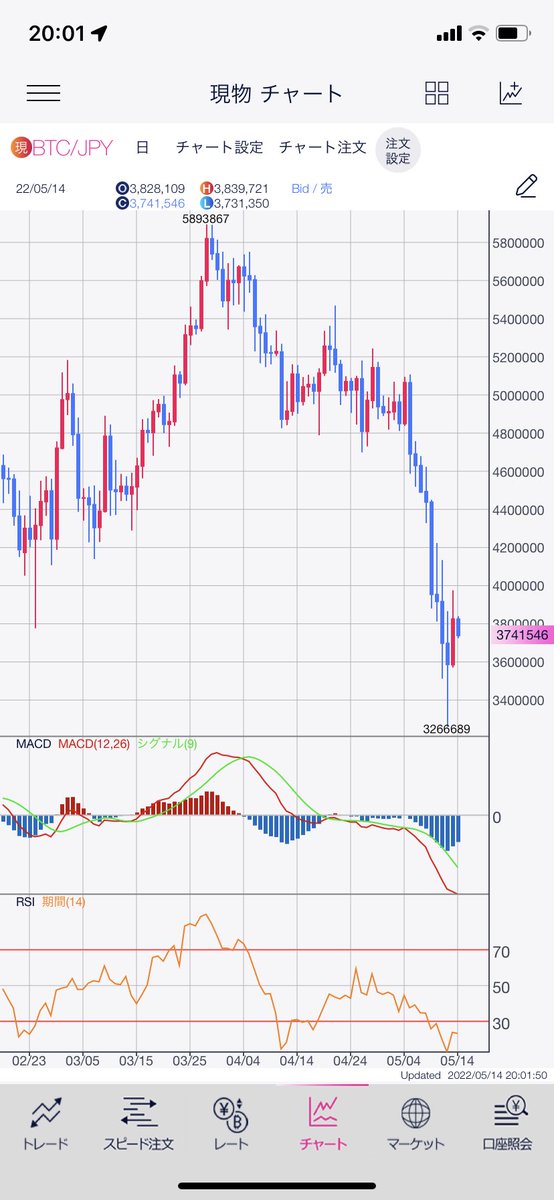Tap the 現物 チャート screen title
This screenshot has height=1200, width=554.
[276, 94]
